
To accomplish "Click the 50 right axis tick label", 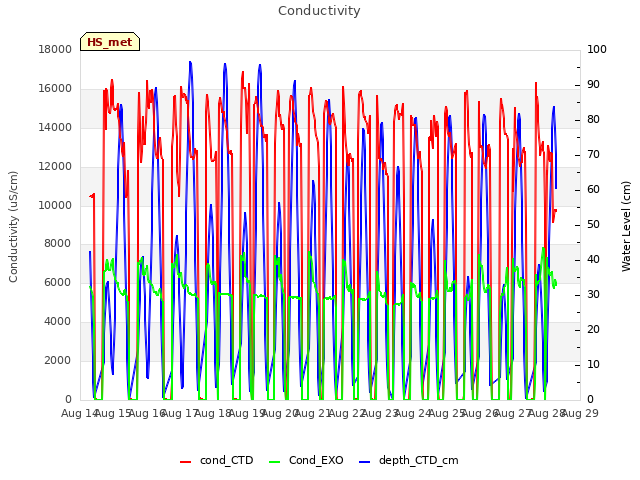I will coord(593,225).
